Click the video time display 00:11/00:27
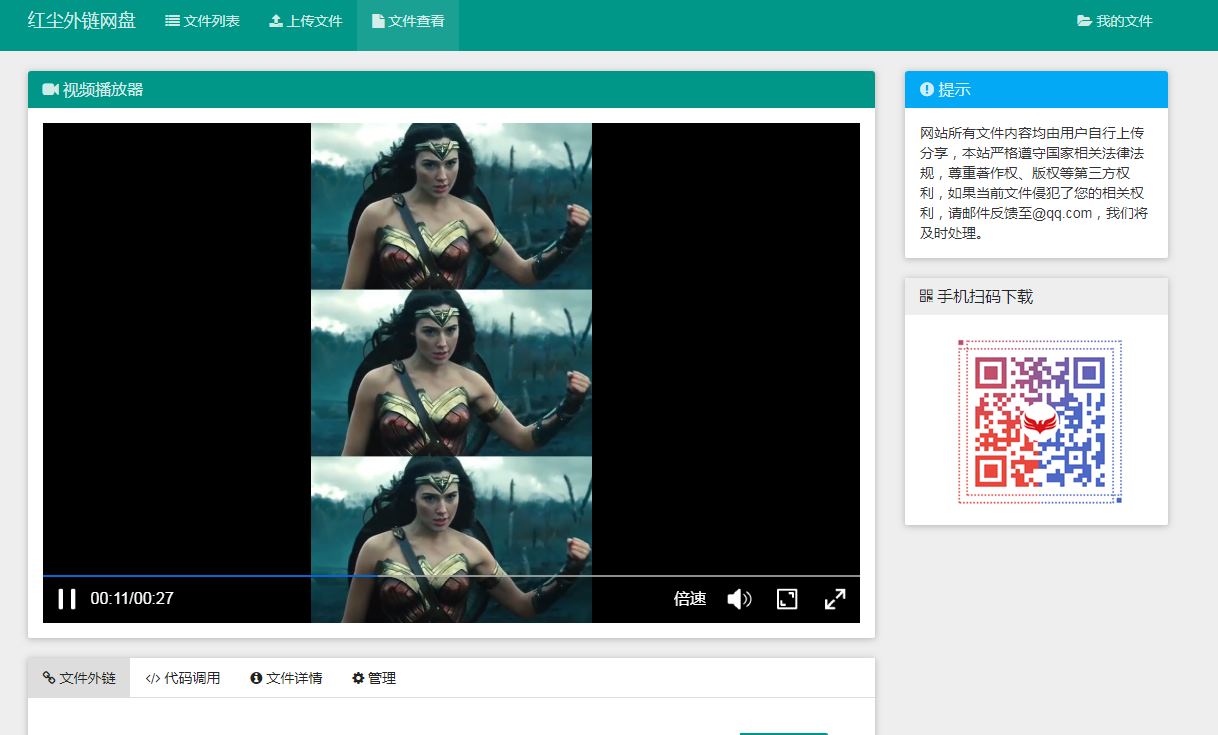 click(x=132, y=599)
